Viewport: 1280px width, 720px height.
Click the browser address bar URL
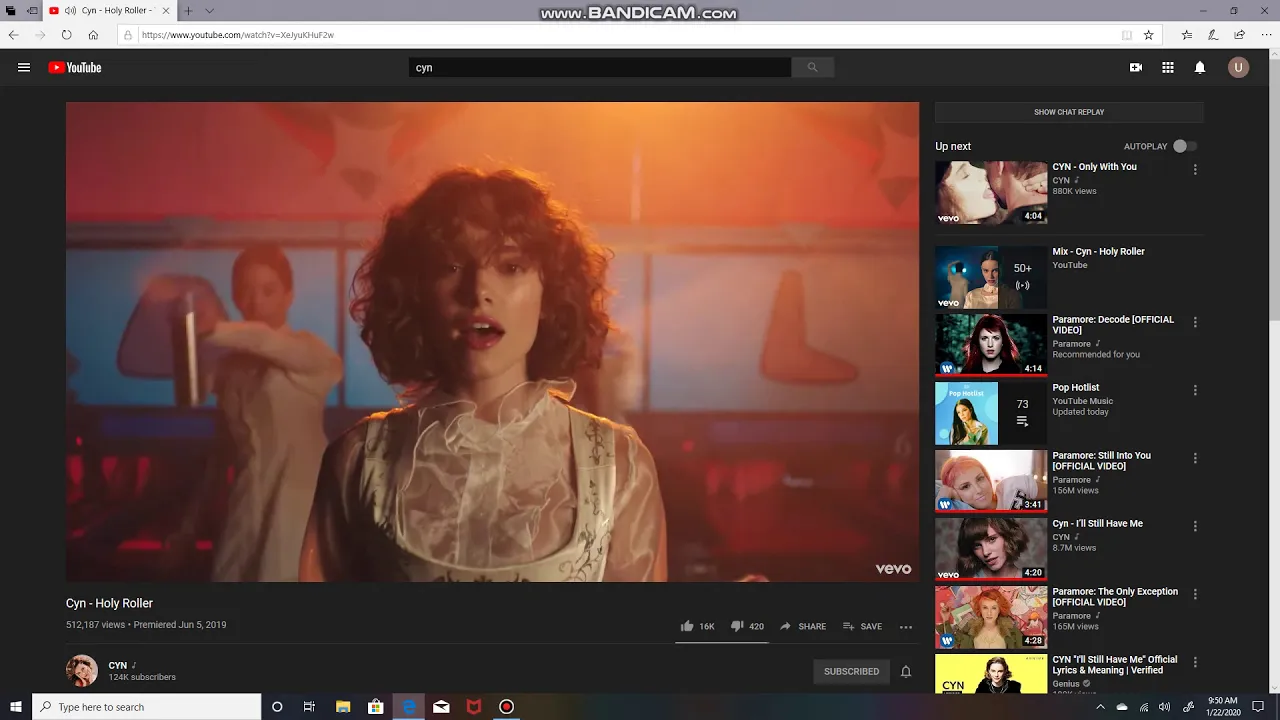coord(238,35)
